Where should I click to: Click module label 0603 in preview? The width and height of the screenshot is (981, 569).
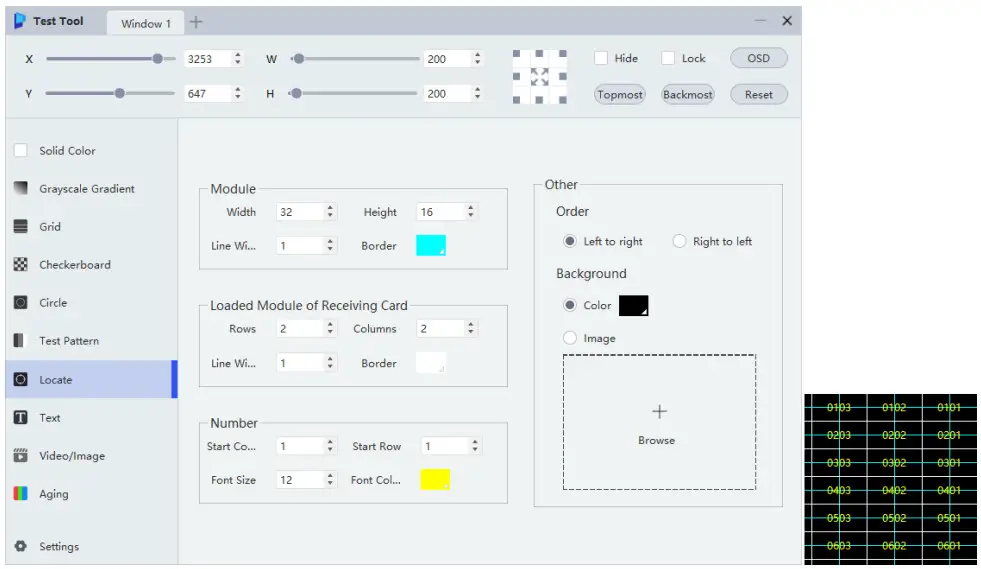coord(838,545)
